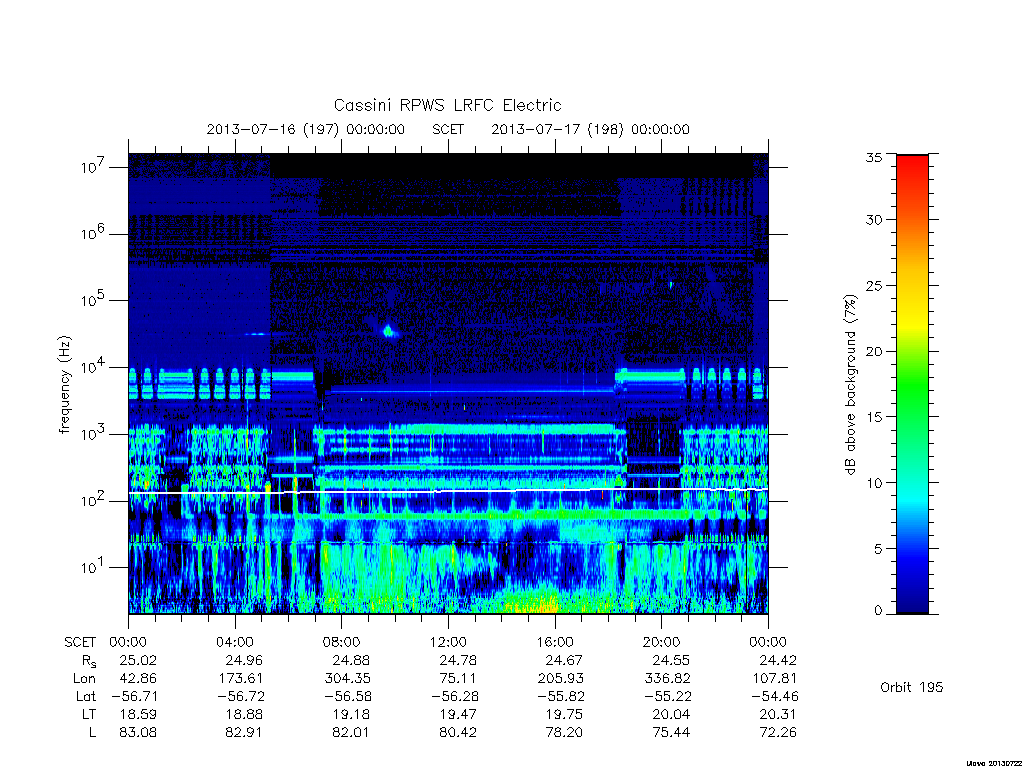Click the bright burst near 3x10^4 Hz
The image size is (1024, 768).
[x=389, y=331]
